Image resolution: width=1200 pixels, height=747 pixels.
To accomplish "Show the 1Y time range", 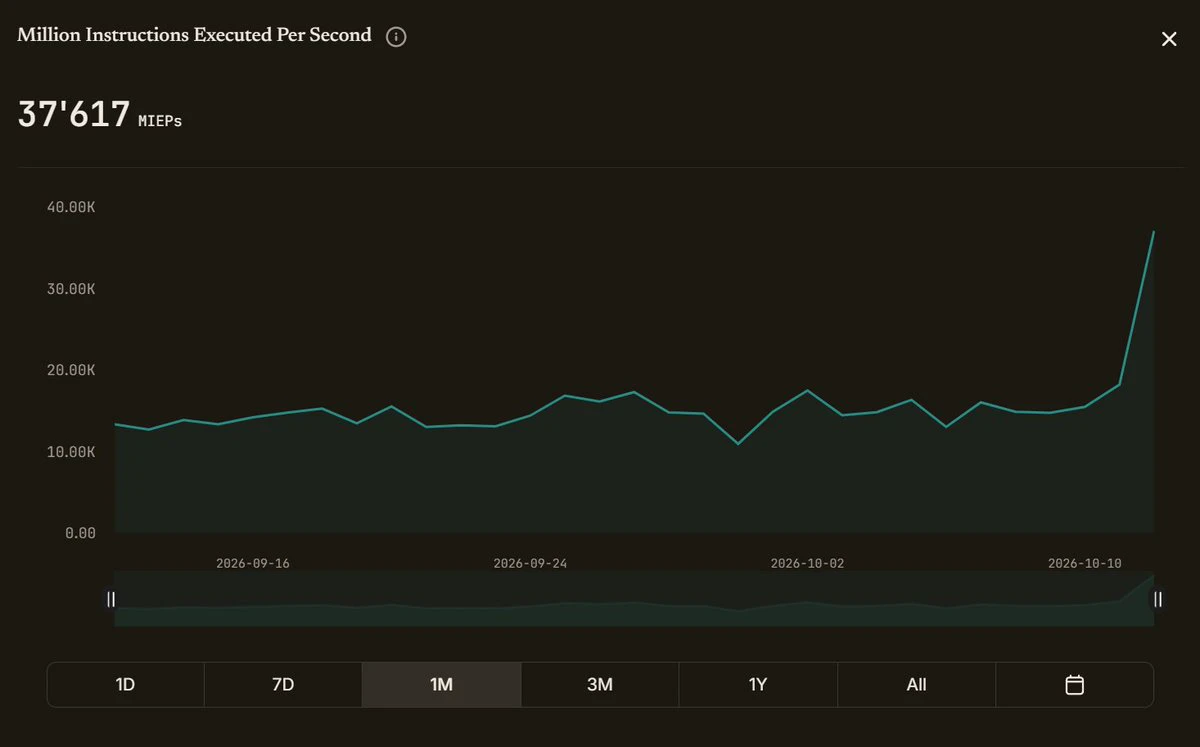I will tap(758, 685).
